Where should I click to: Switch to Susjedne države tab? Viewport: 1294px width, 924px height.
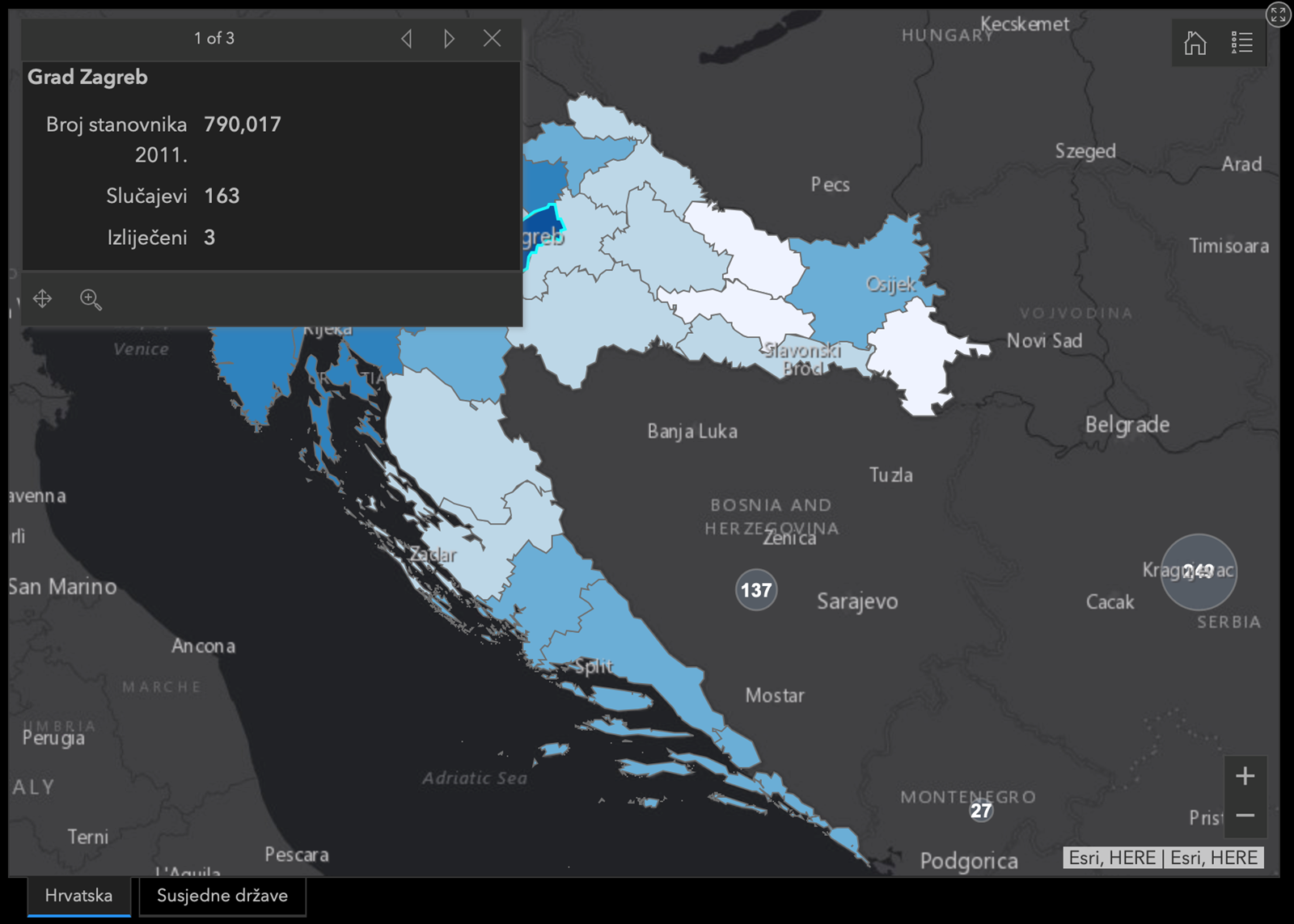click(x=222, y=896)
